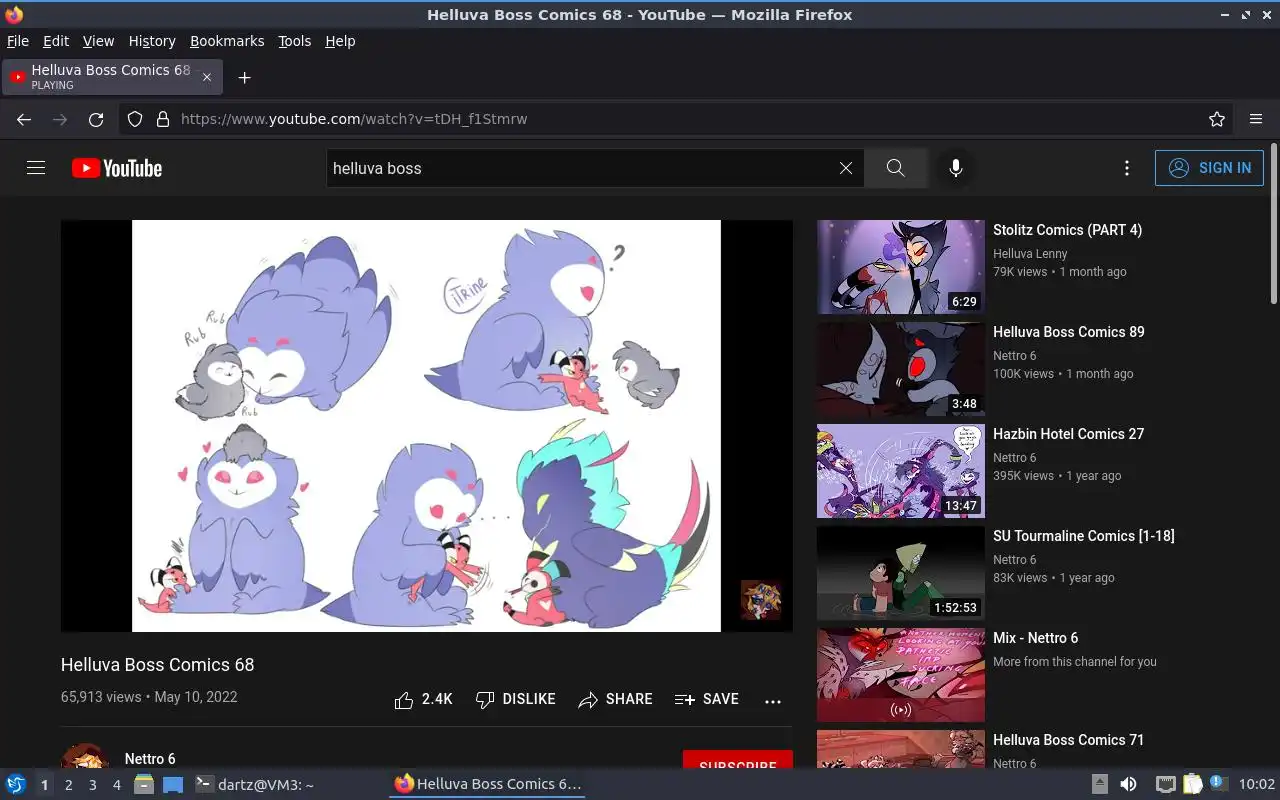Screen dimensions: 1280x800
Task: Open the Firefox application hamburger menu
Action: tap(1256, 119)
